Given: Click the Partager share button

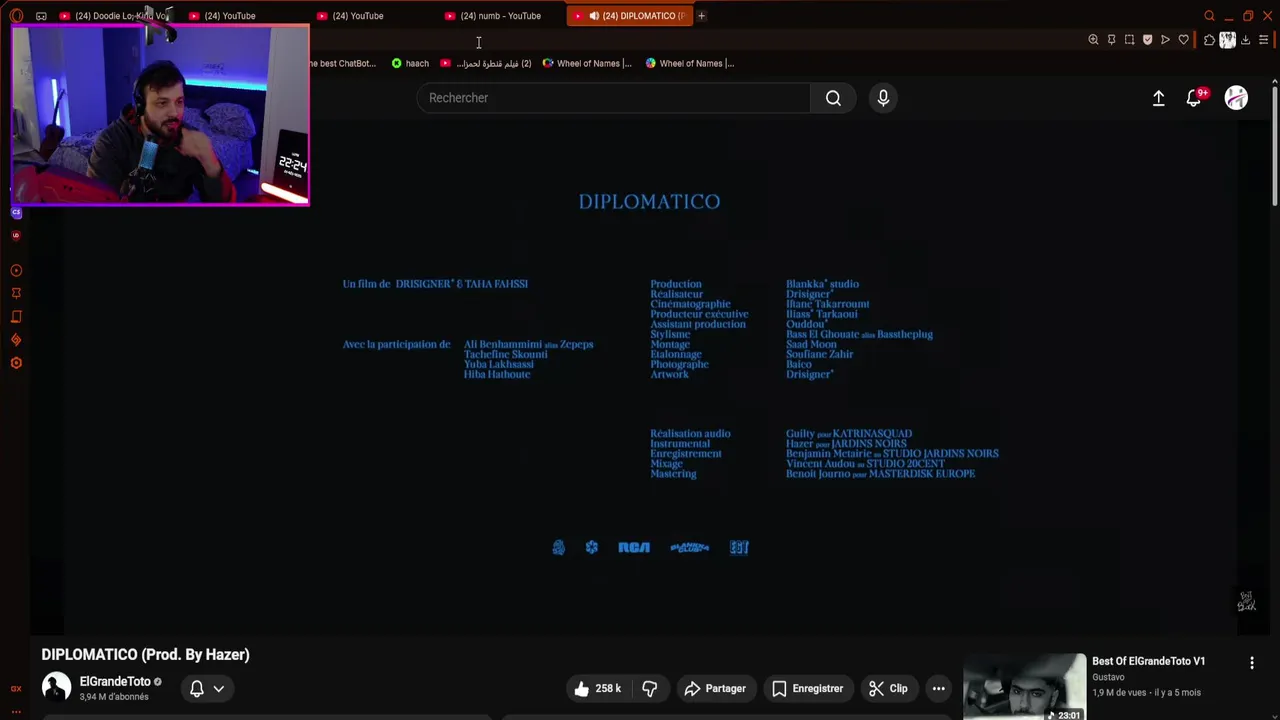Looking at the screenshot, I should [x=715, y=688].
